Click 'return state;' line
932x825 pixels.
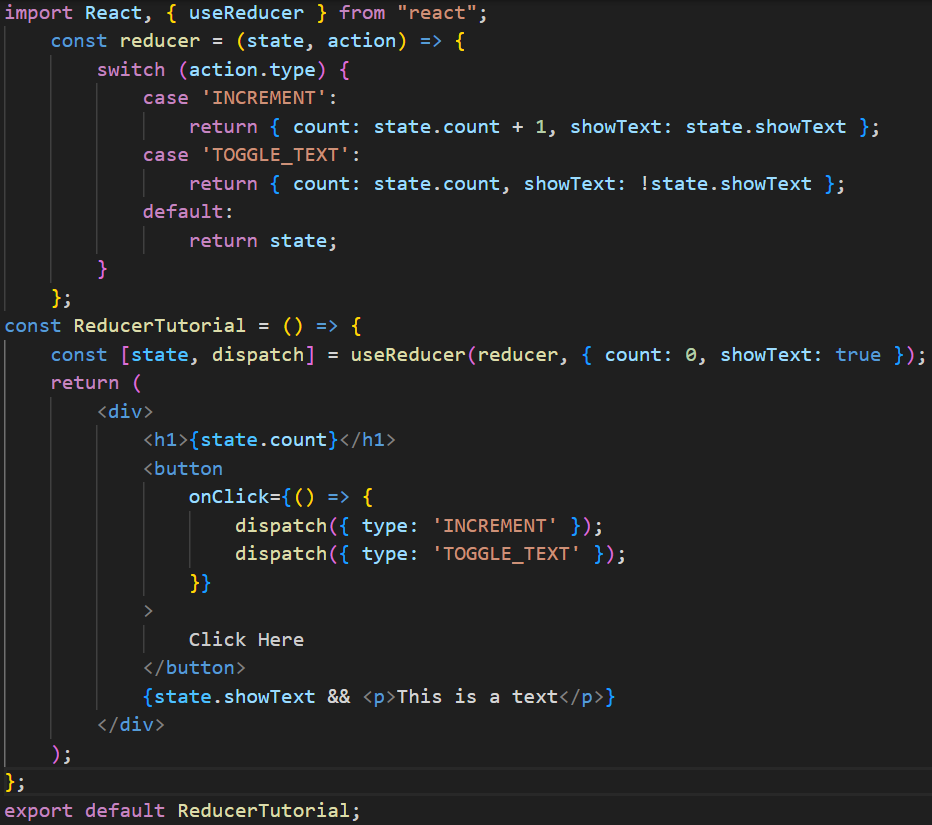tap(263, 241)
